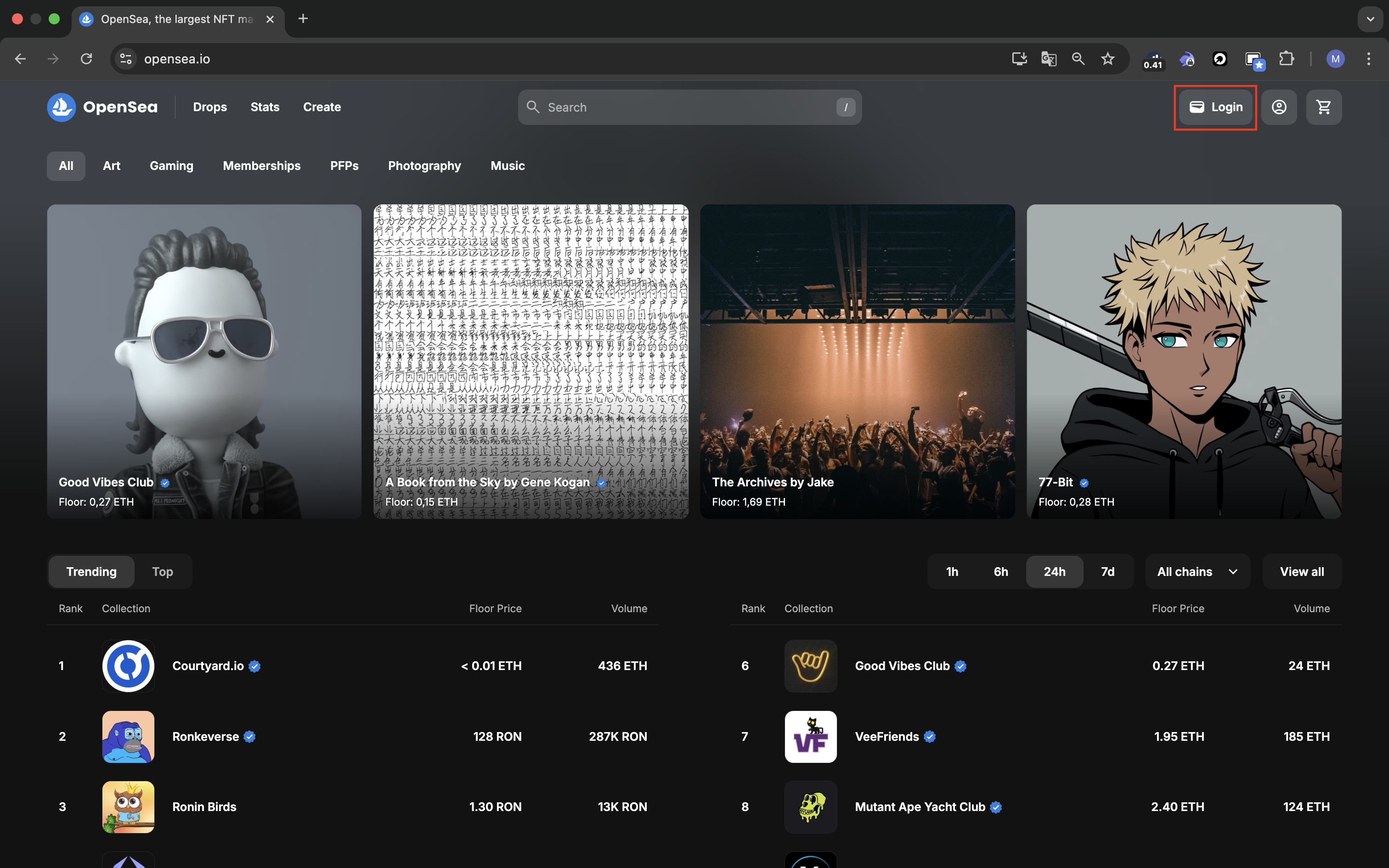
Task: Set time range to 1h
Action: point(952,572)
